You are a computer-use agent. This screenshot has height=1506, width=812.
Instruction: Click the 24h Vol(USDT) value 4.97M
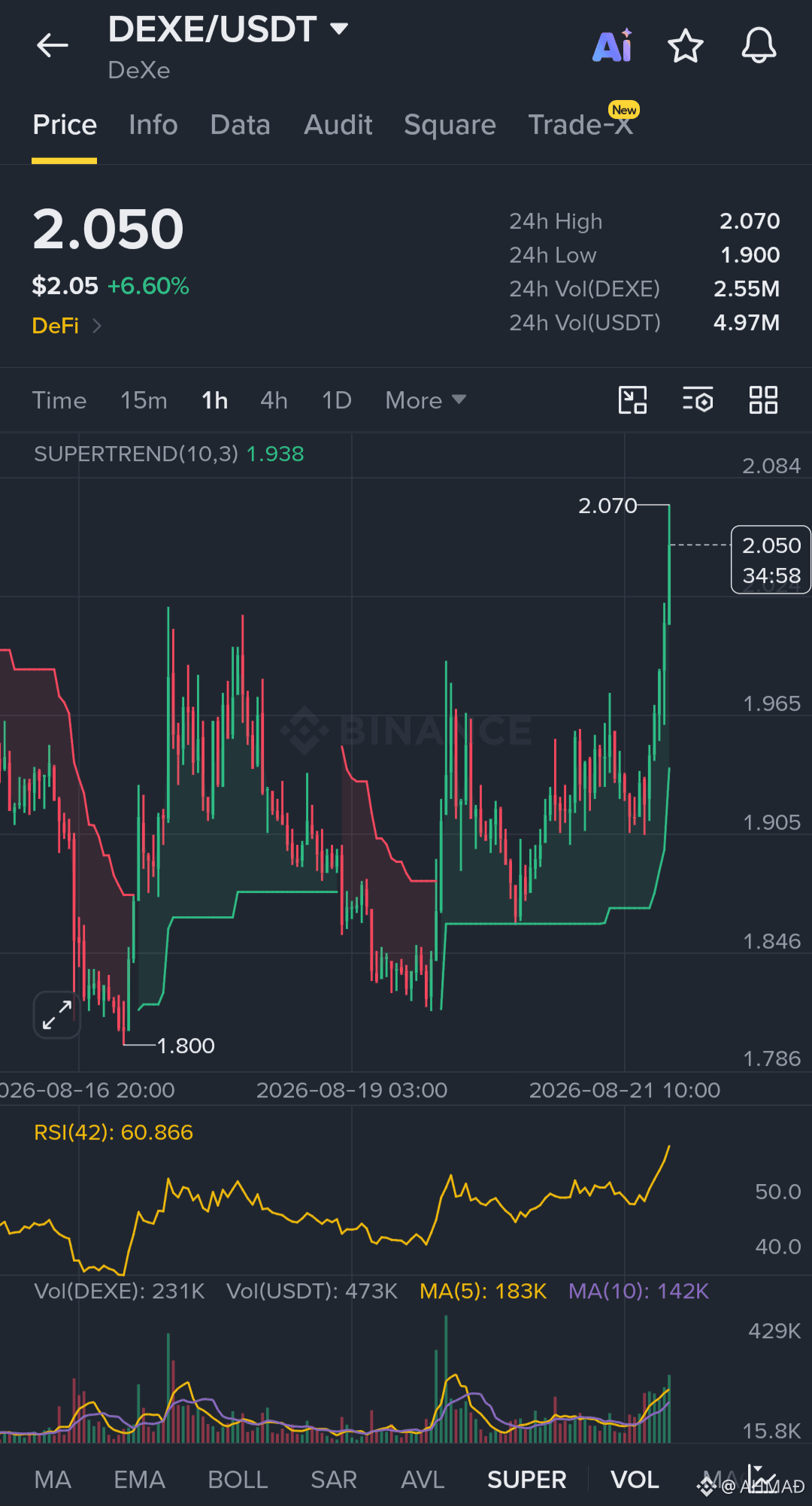(x=747, y=323)
